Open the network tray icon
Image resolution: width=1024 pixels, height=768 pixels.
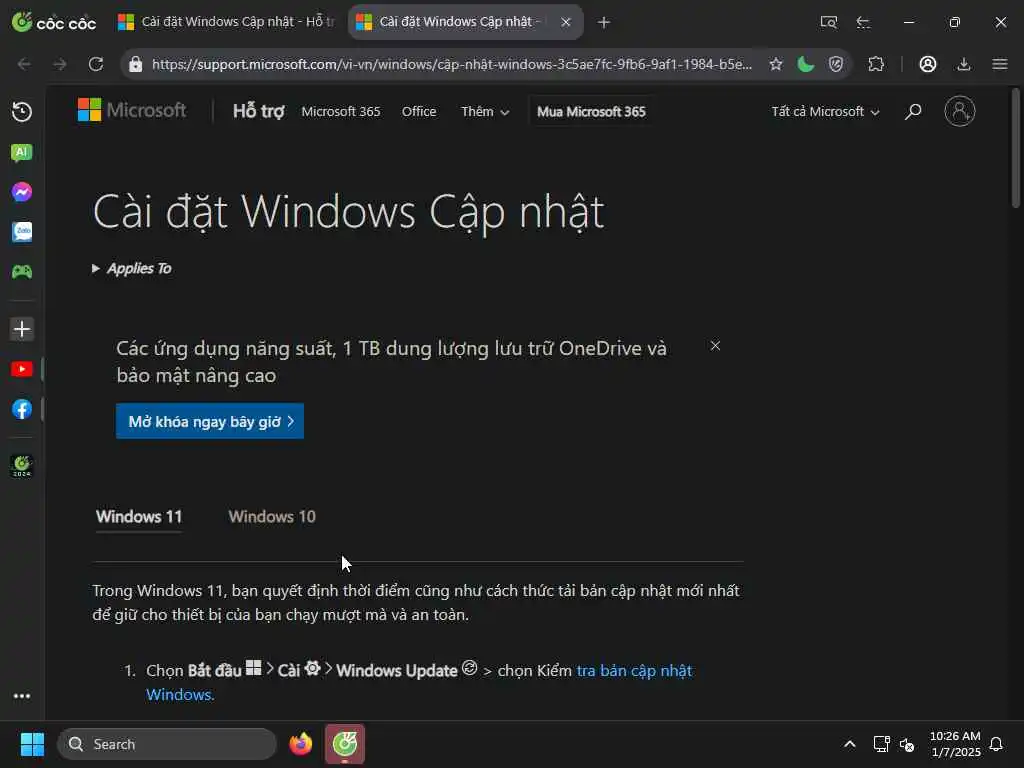882,744
